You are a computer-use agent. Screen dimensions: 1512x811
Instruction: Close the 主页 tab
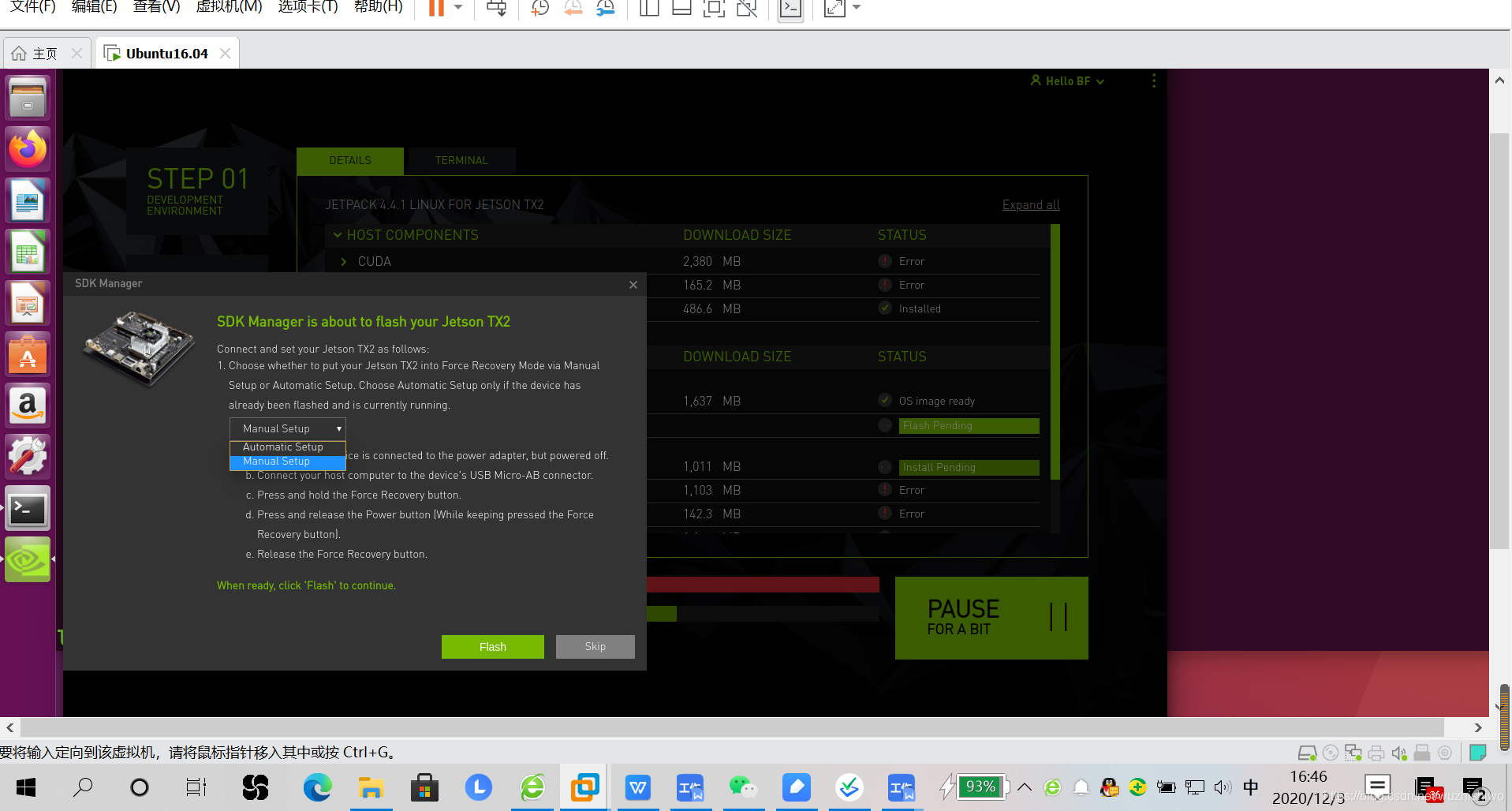click(77, 53)
